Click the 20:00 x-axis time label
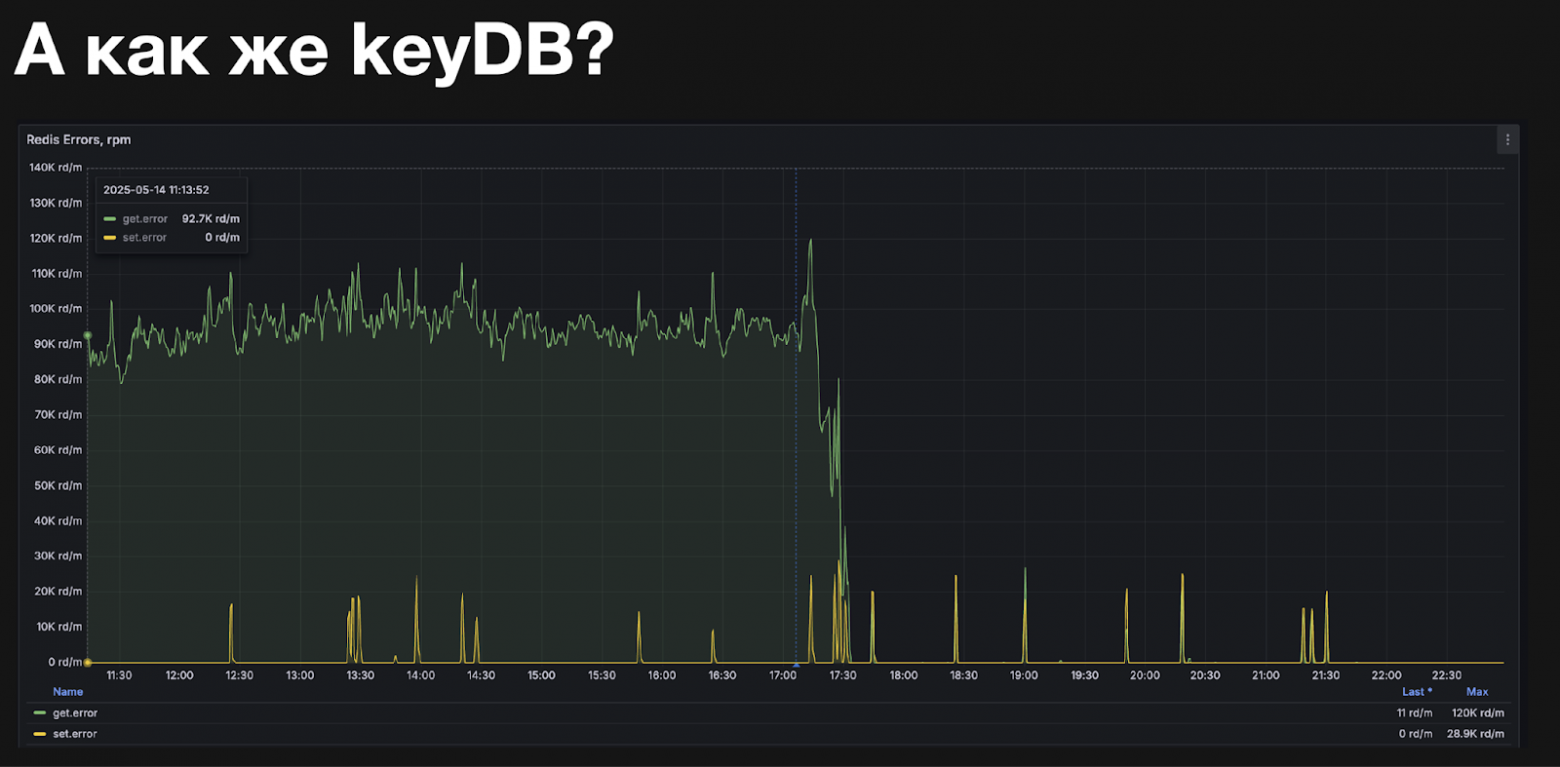 pos(1145,675)
